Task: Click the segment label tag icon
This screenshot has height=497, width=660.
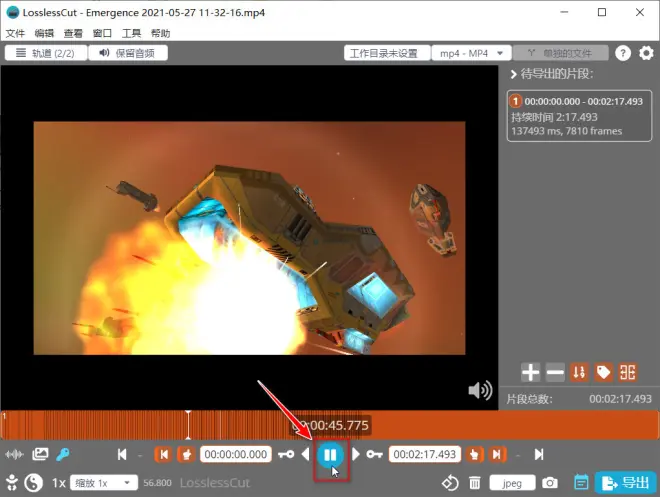Action: coord(604,372)
